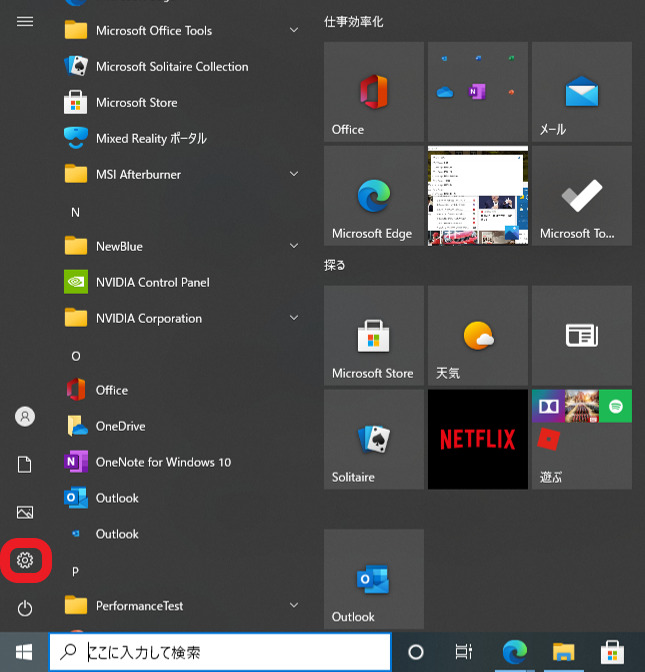Expand the Microsoft Office Tools folder
This screenshot has height=672, width=645.
click(180, 31)
